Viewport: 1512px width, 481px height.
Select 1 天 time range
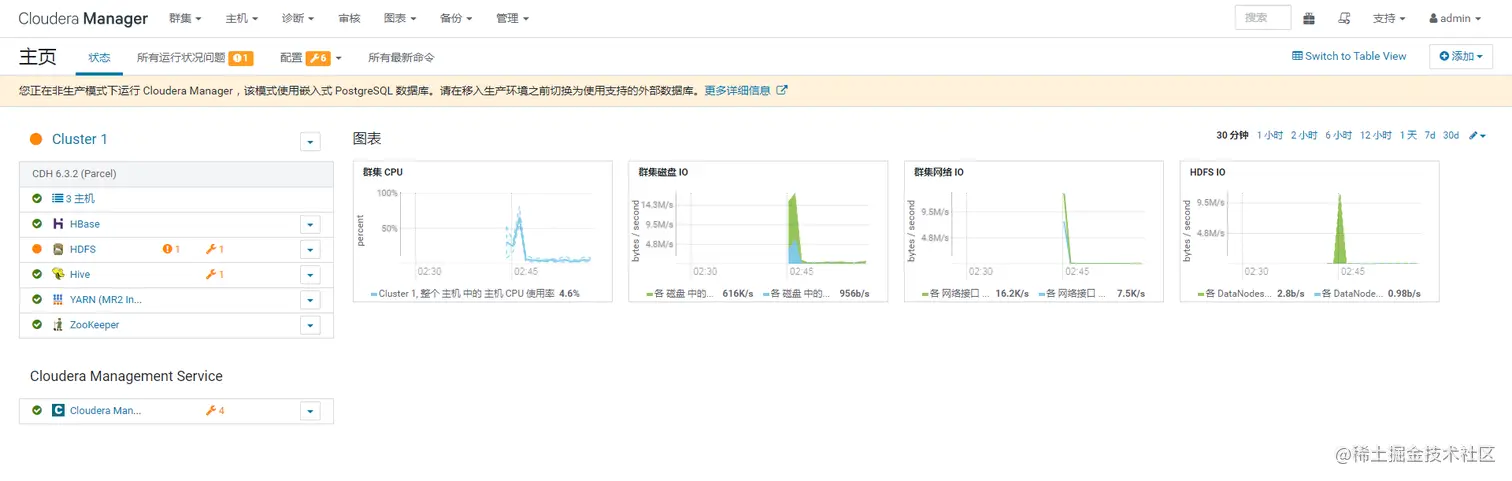pos(1408,135)
